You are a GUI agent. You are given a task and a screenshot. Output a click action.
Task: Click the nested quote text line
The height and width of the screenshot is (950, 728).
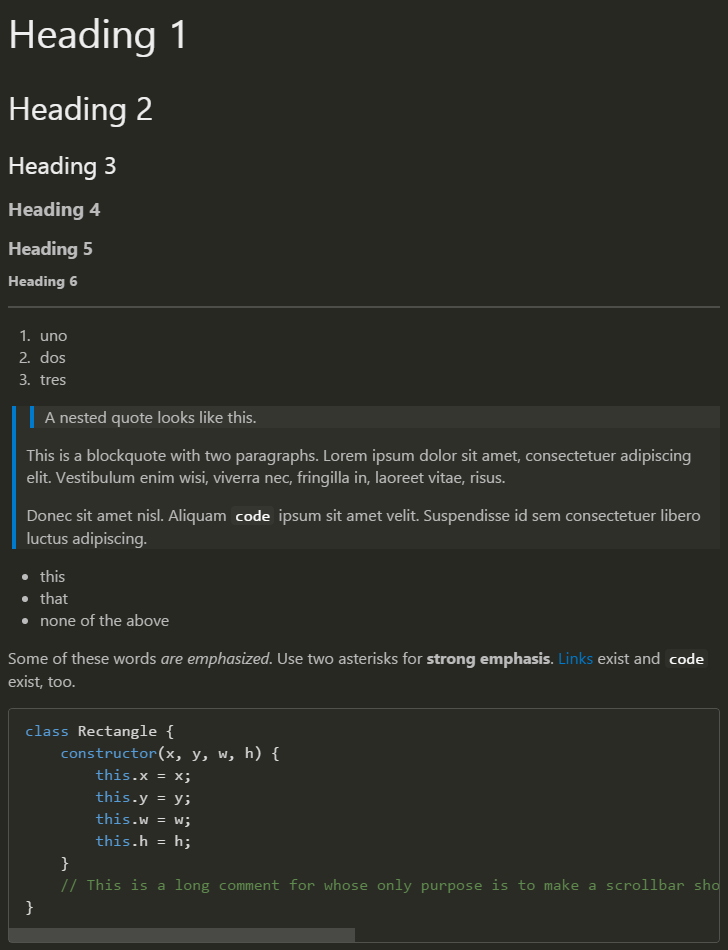pyautogui.click(x=150, y=418)
